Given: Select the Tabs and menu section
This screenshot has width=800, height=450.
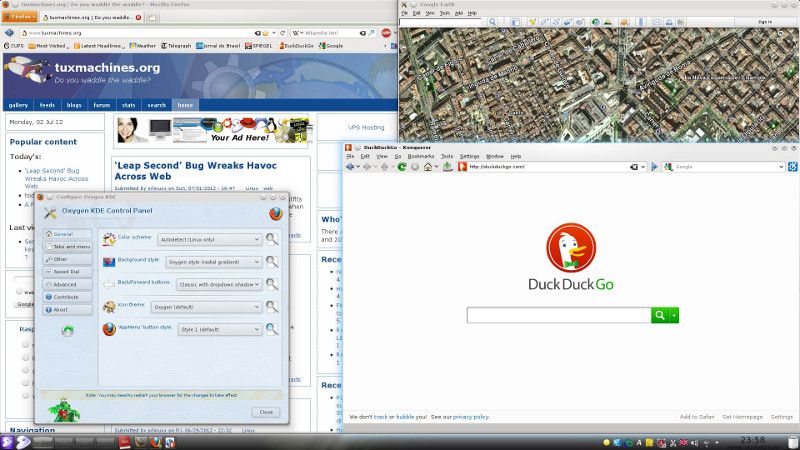Looking at the screenshot, I should click(x=67, y=246).
